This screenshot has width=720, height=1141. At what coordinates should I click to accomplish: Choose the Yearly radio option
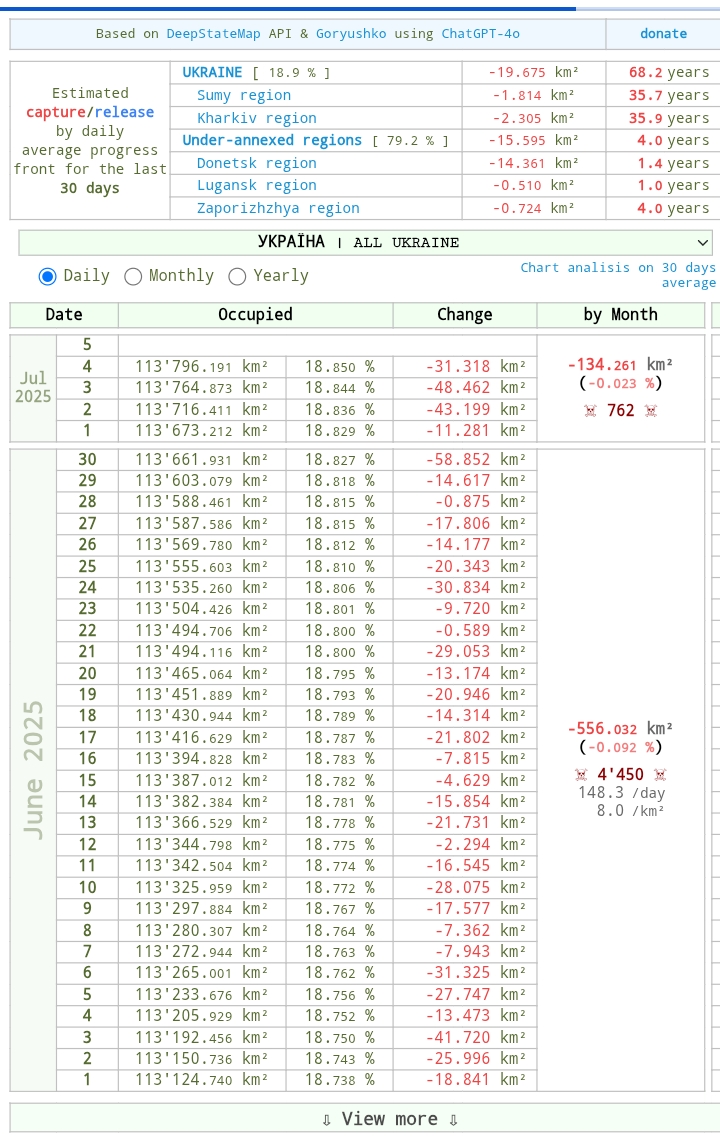[x=238, y=277]
